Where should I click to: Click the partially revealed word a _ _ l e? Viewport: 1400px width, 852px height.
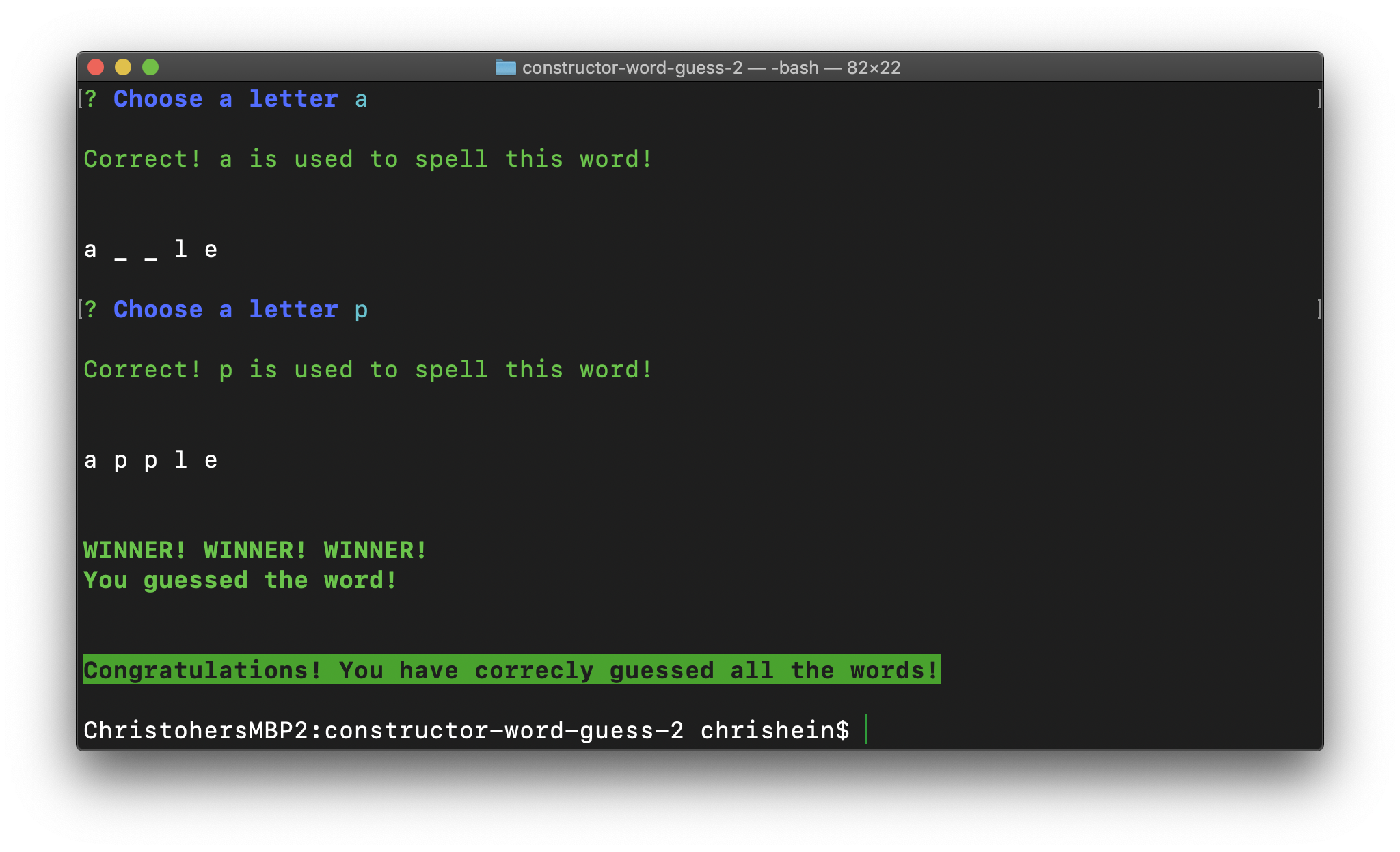(150, 250)
